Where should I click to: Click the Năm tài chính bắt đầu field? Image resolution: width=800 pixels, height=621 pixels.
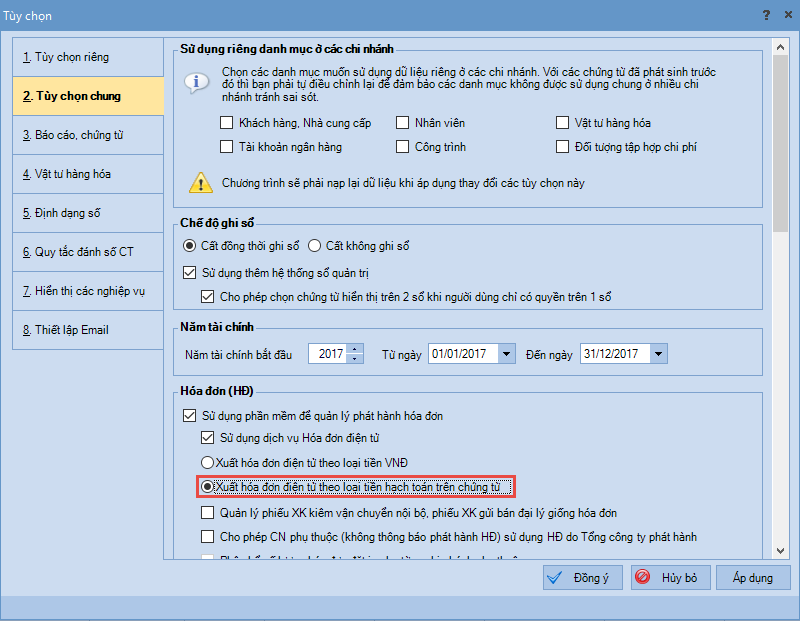[326, 354]
